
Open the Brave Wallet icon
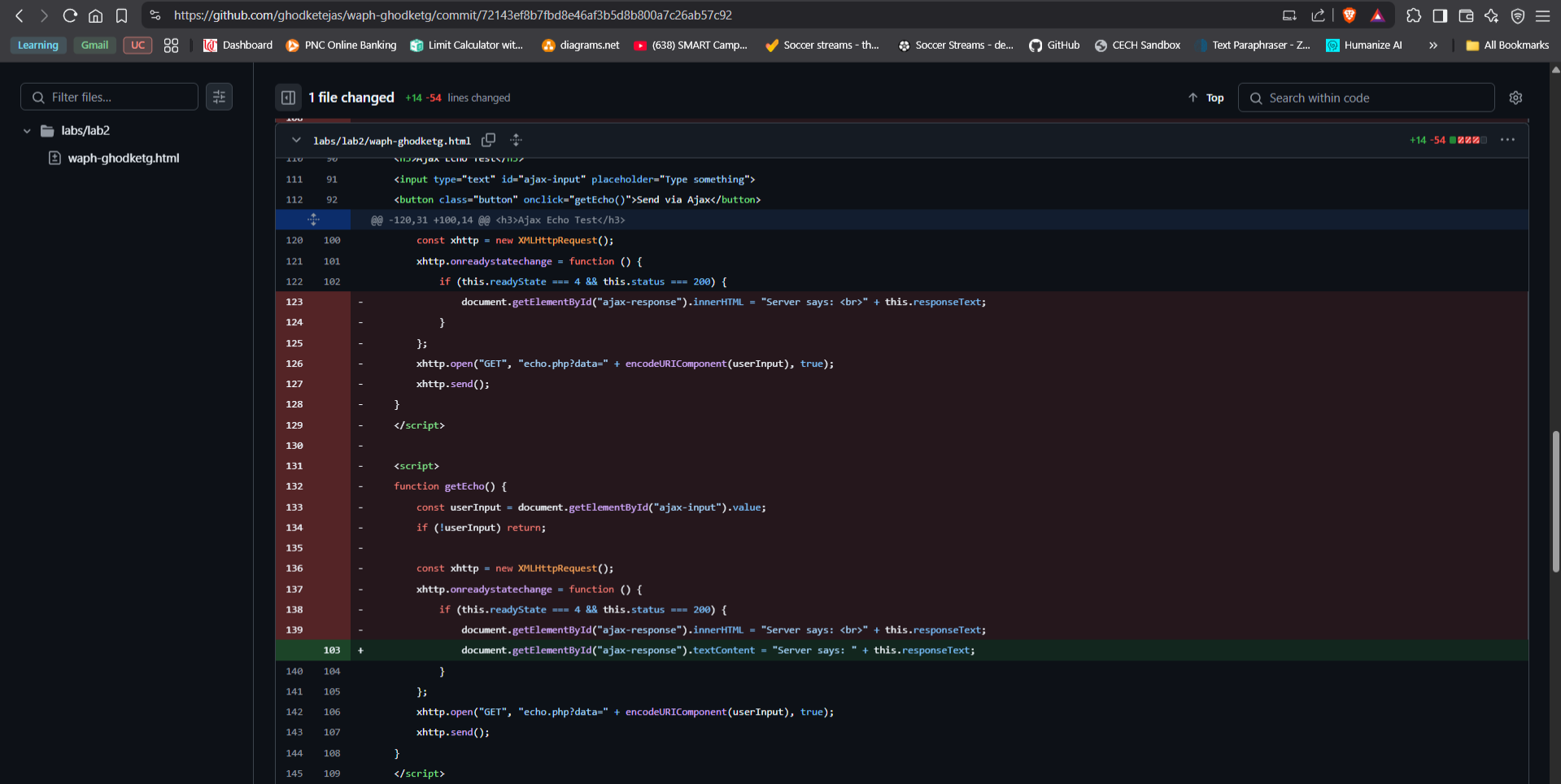[x=1466, y=15]
